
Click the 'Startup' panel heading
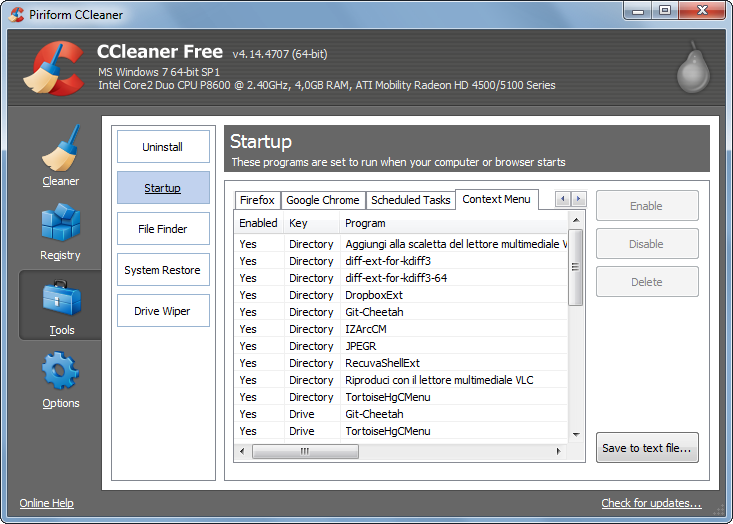click(x=261, y=142)
